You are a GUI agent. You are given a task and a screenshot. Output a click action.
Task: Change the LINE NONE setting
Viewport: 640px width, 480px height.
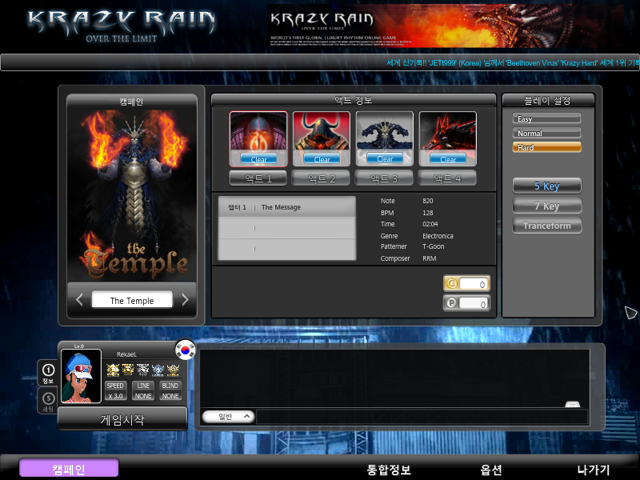pyautogui.click(x=143, y=391)
